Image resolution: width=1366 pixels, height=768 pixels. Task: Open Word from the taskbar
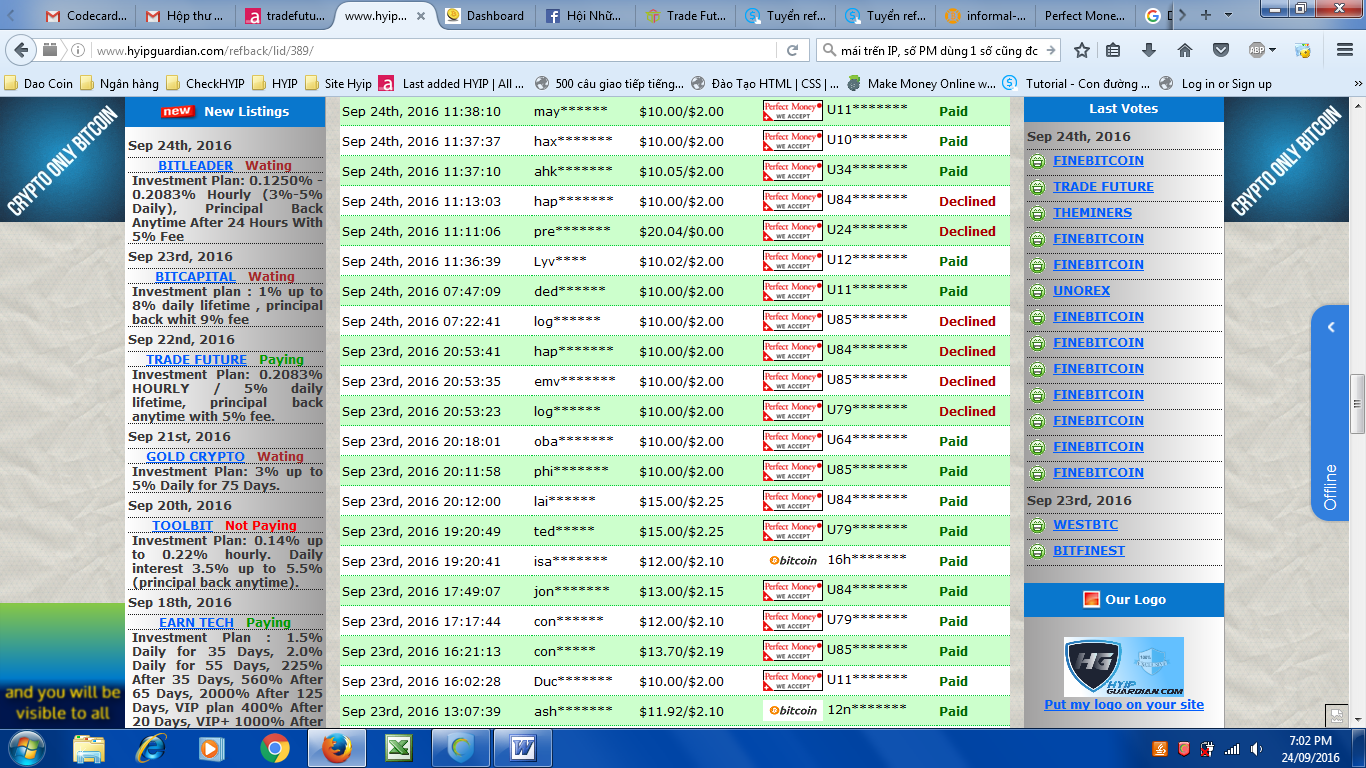click(x=523, y=748)
